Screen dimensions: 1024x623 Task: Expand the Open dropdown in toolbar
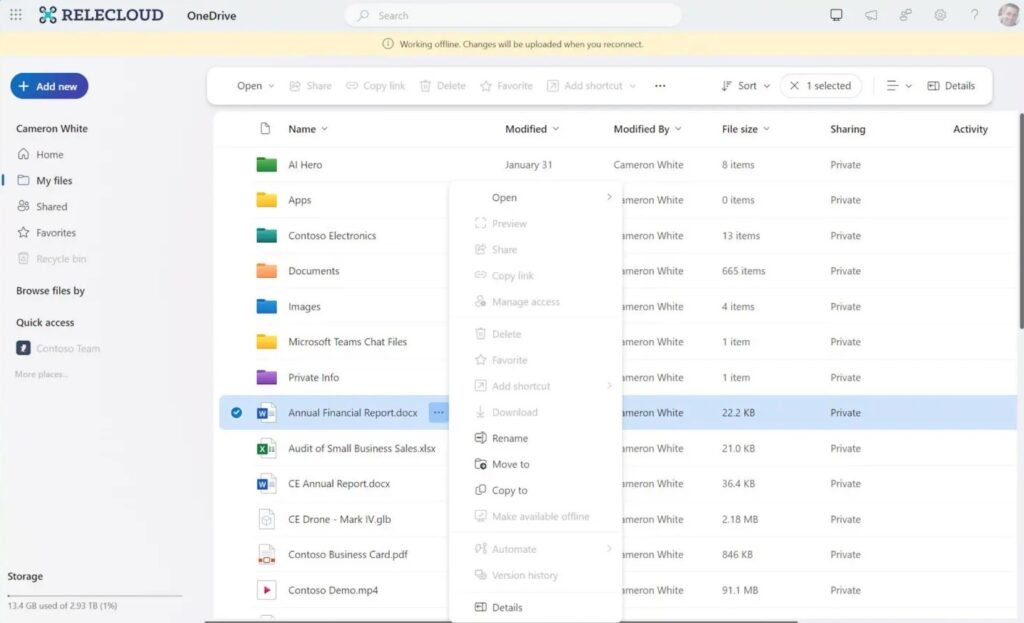tap(255, 86)
